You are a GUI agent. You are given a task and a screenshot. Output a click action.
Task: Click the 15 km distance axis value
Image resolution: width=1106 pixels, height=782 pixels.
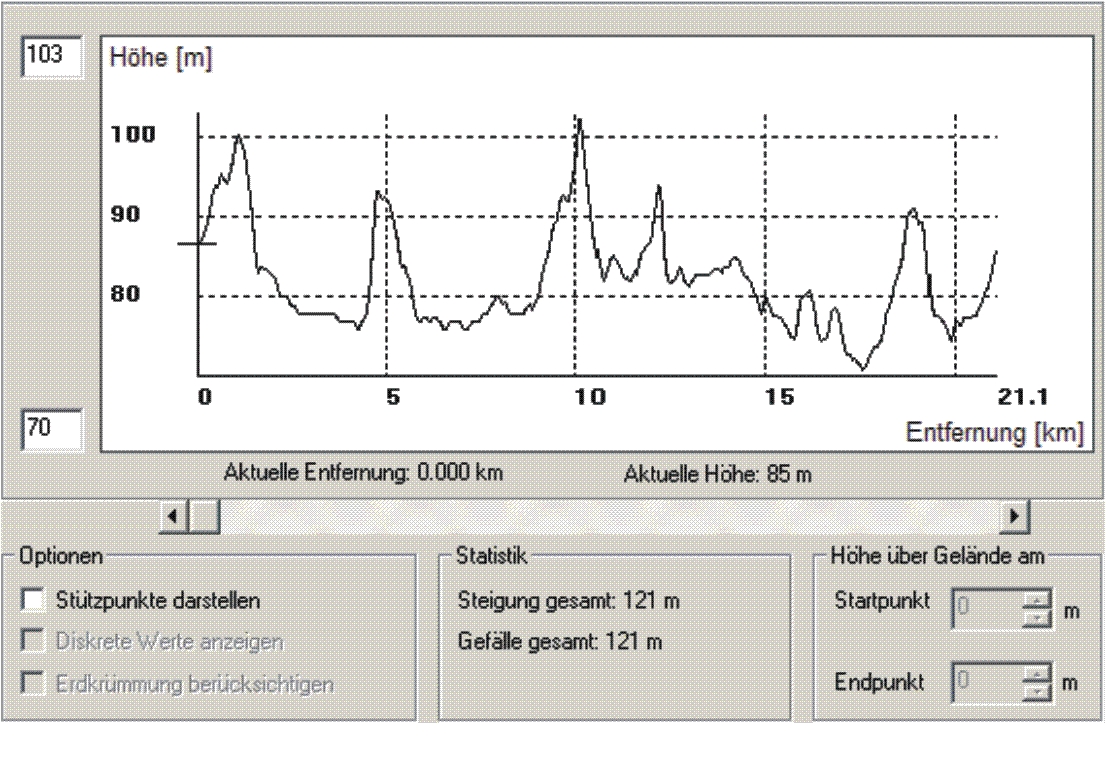click(x=779, y=397)
